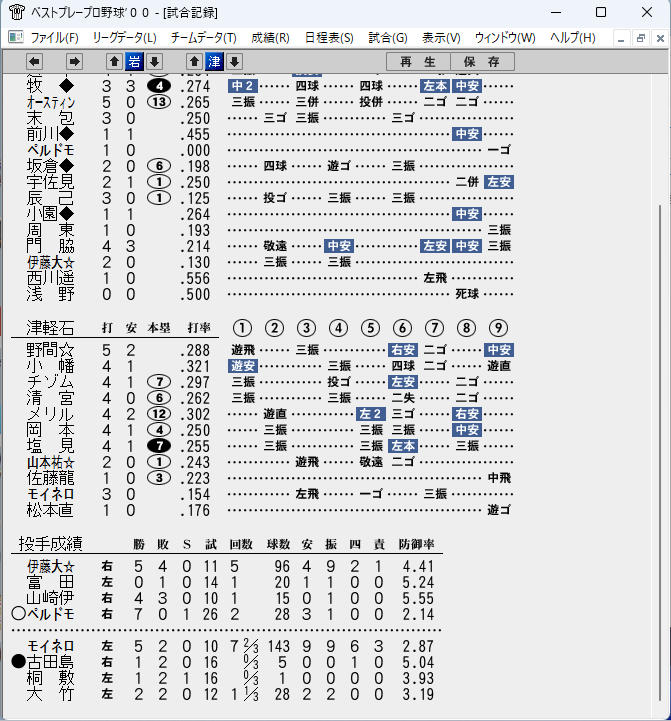Click player name チゾム
Screen dimensions: 671x721
(51, 382)
